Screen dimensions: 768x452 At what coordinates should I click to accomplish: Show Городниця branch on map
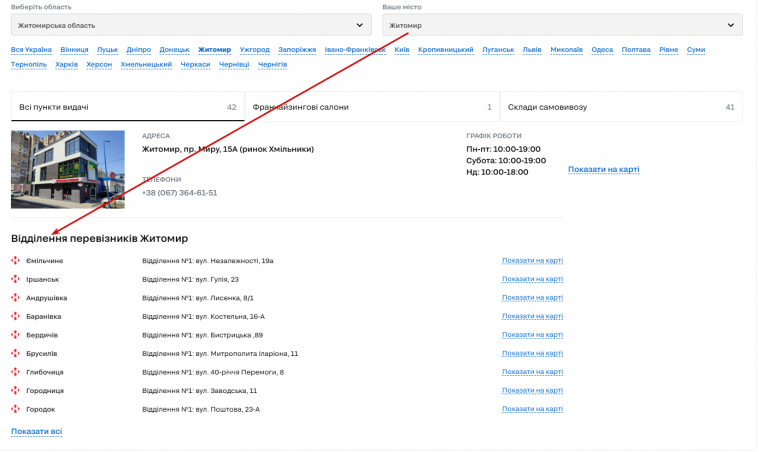click(x=532, y=391)
